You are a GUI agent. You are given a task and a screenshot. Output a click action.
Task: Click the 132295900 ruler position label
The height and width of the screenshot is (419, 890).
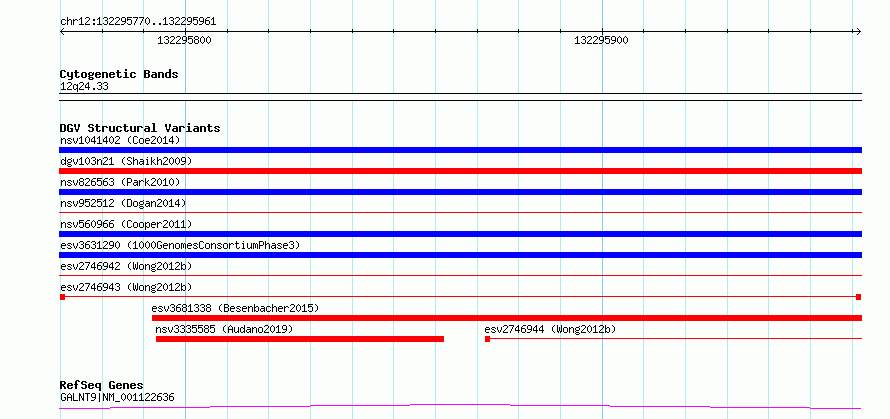click(x=602, y=41)
